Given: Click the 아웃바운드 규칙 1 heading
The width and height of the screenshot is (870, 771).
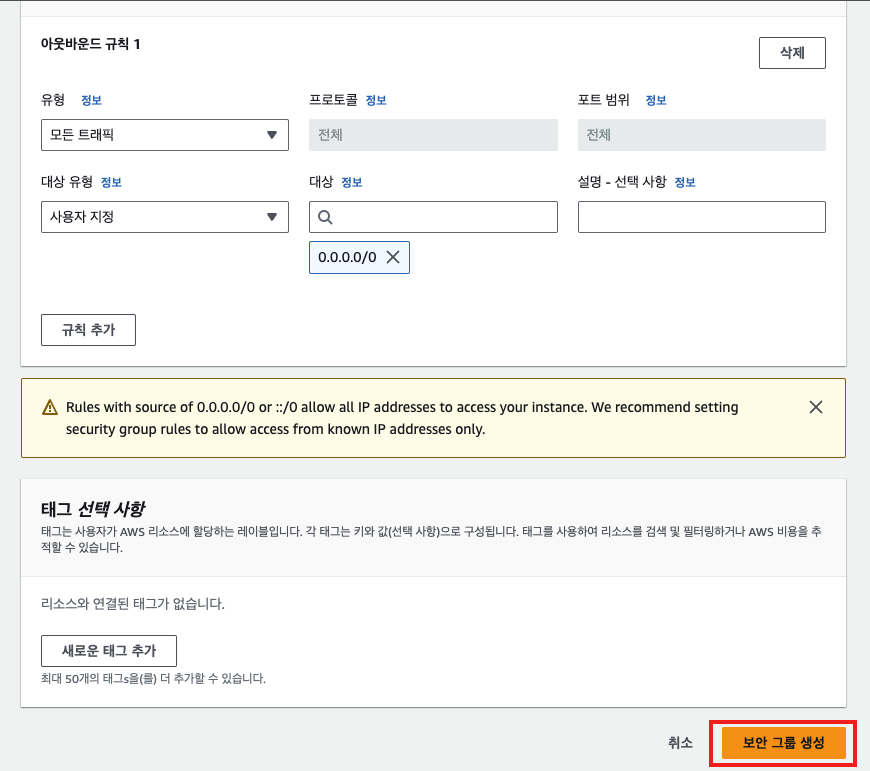Looking at the screenshot, I should pyautogui.click(x=90, y=44).
